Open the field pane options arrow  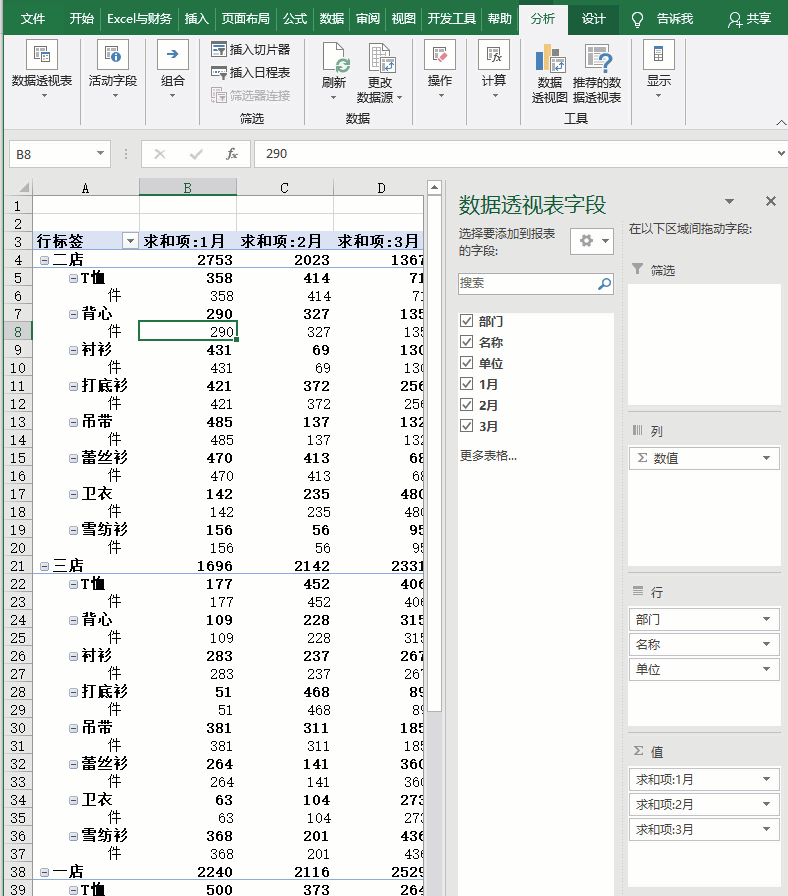[x=729, y=201]
